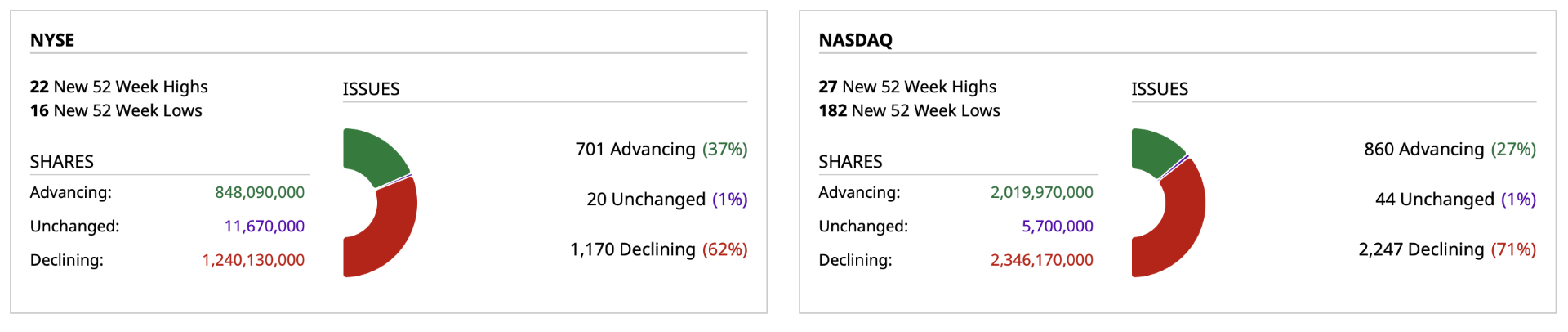
Task: Click NYSE advancing shares value 848,090,000
Action: tap(260, 192)
